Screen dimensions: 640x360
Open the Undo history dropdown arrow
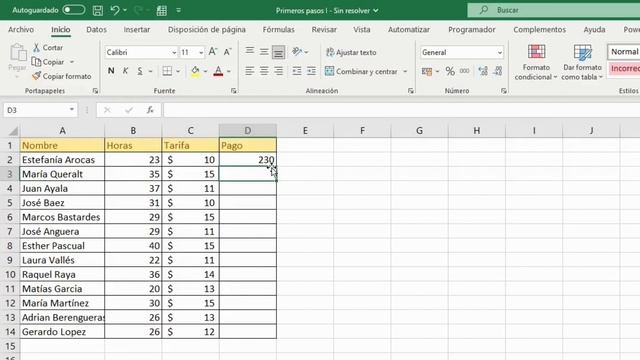coord(125,10)
